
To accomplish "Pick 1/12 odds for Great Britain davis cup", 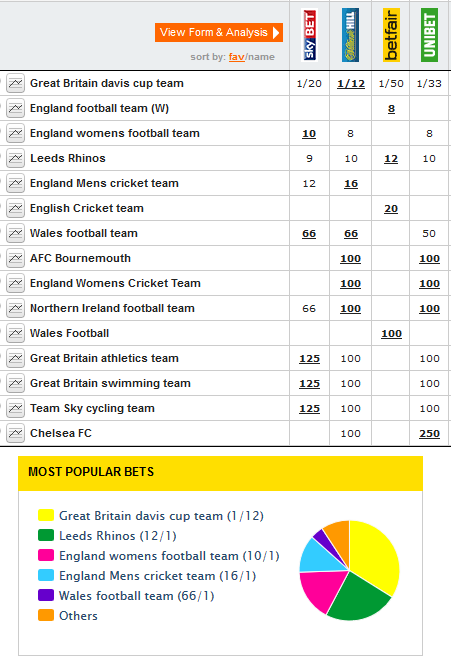I will click(351, 84).
